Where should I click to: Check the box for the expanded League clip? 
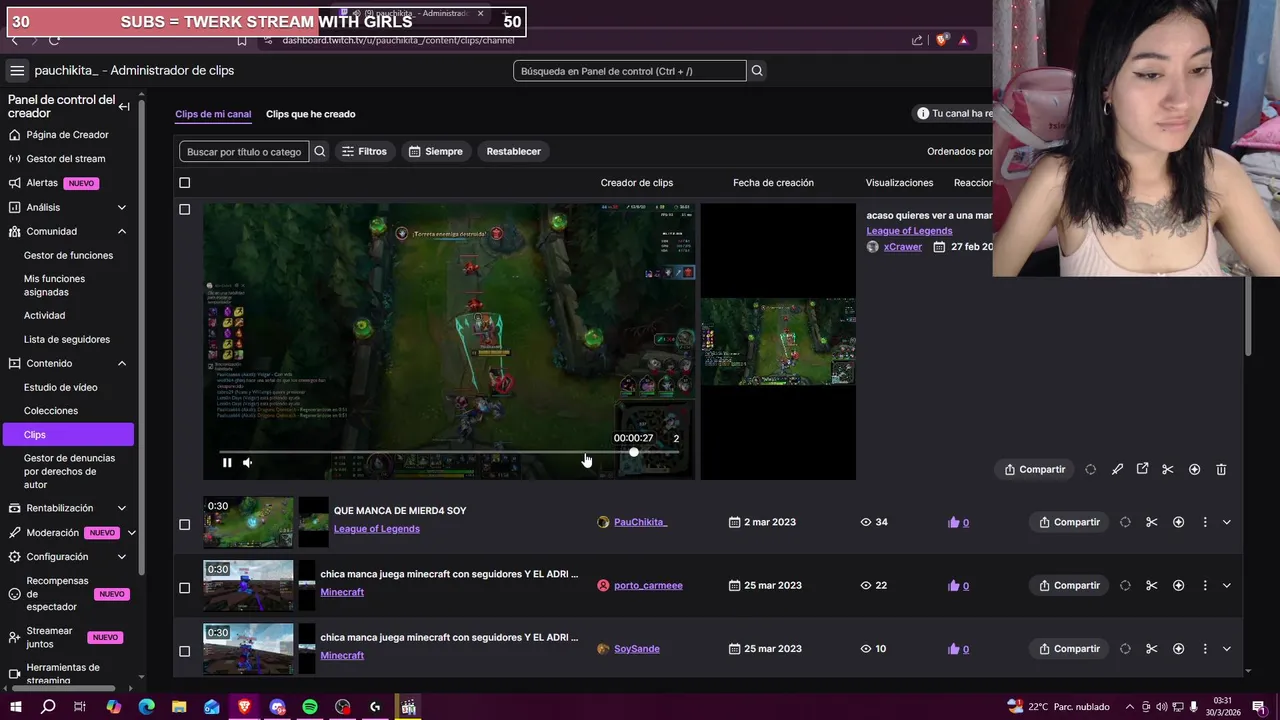[x=184, y=209]
